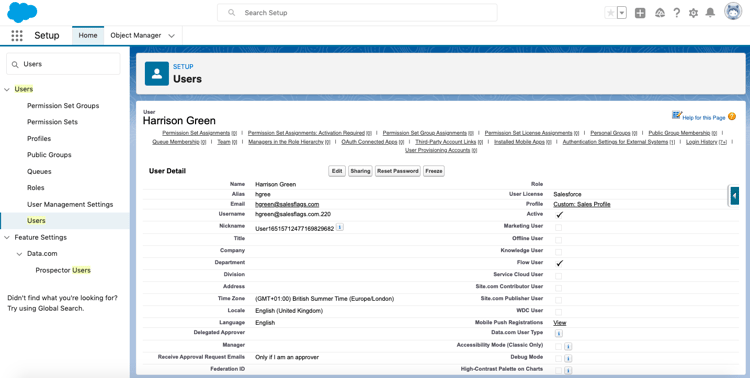Screen dimensions: 750x378
Task: Open Prospector Users in sidebar
Action: [x=63, y=270]
